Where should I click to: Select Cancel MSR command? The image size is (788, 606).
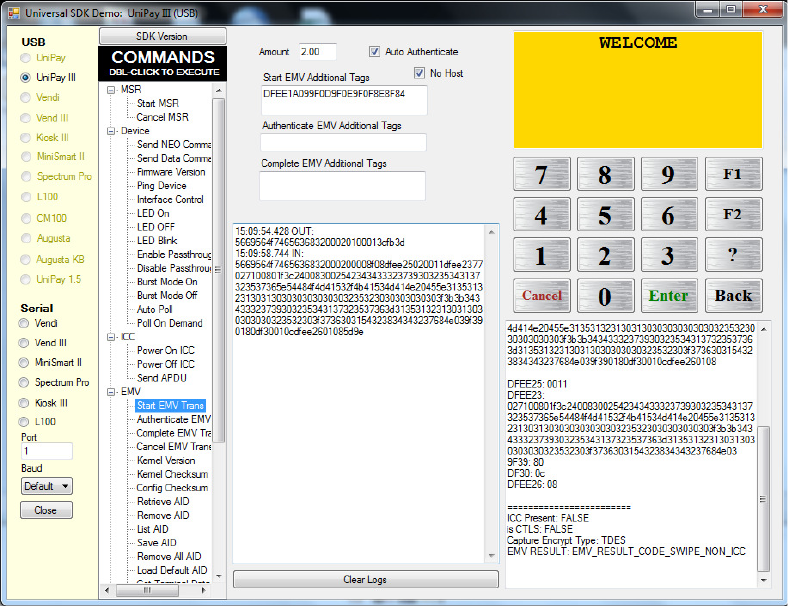(x=162, y=117)
